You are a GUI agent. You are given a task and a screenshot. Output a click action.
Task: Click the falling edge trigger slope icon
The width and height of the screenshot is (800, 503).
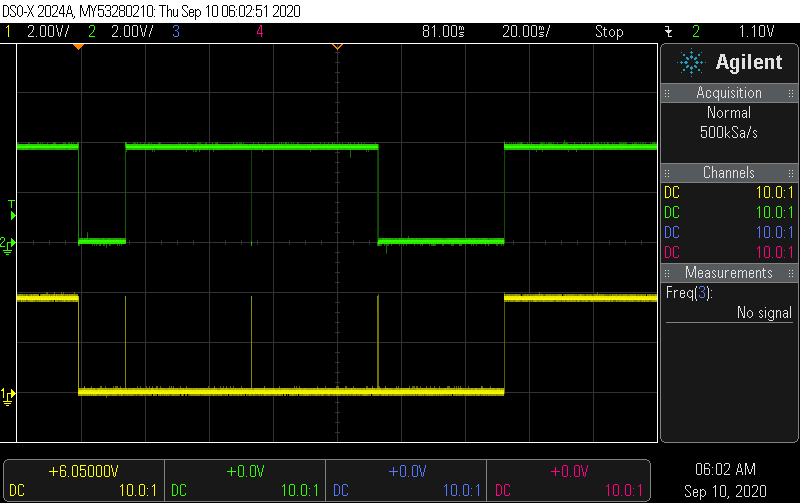tap(668, 32)
